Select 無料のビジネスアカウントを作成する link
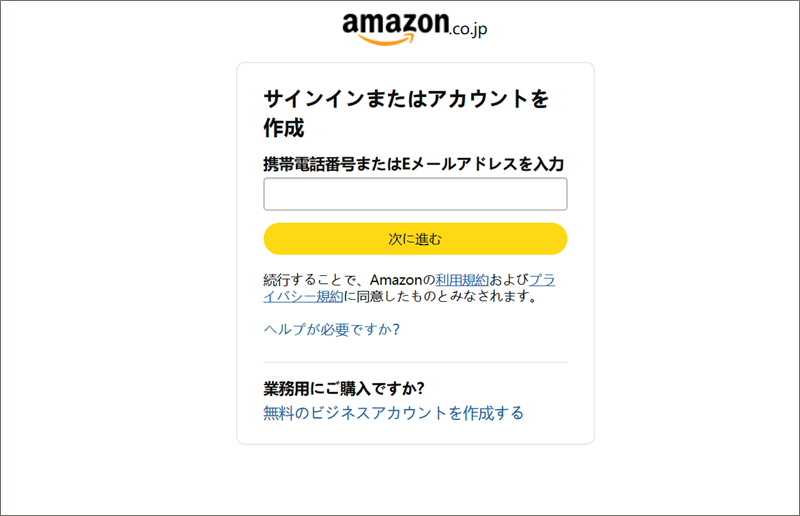This screenshot has height=516, width=800. point(393,413)
